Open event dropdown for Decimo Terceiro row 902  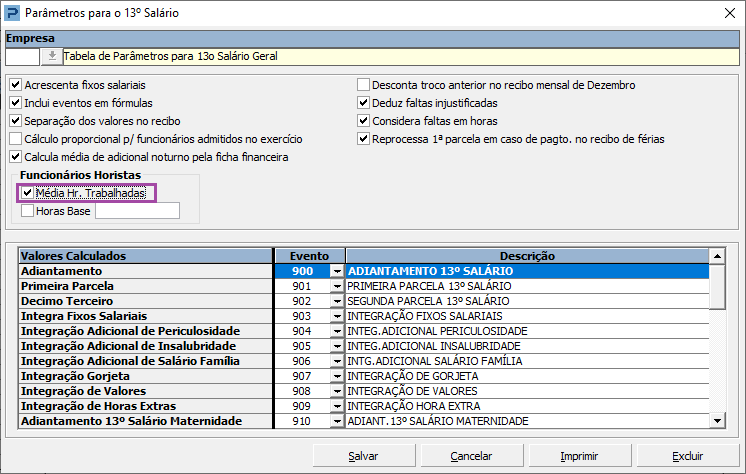click(x=337, y=301)
